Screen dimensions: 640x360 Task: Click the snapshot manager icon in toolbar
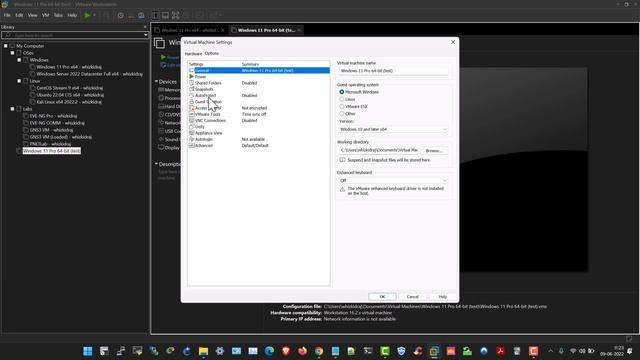pyautogui.click(x=141, y=16)
